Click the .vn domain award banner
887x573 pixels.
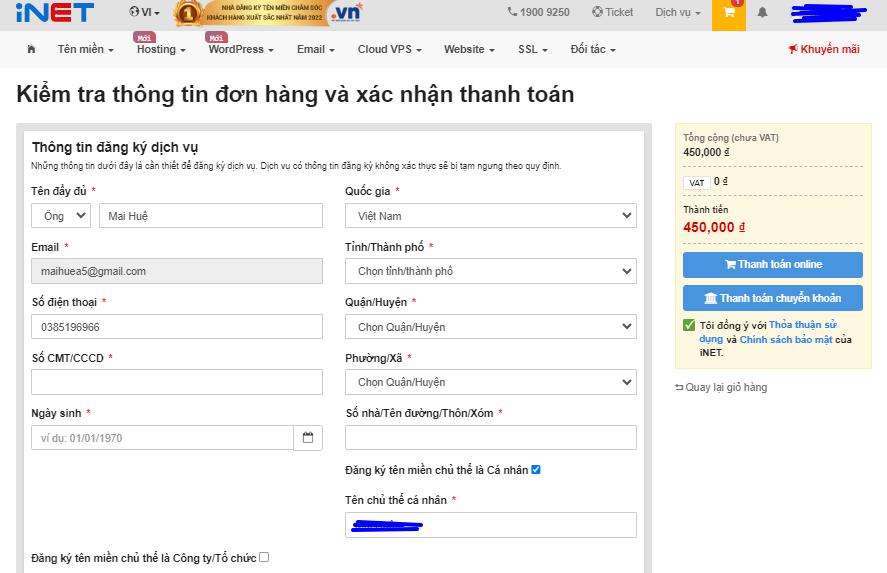point(268,13)
